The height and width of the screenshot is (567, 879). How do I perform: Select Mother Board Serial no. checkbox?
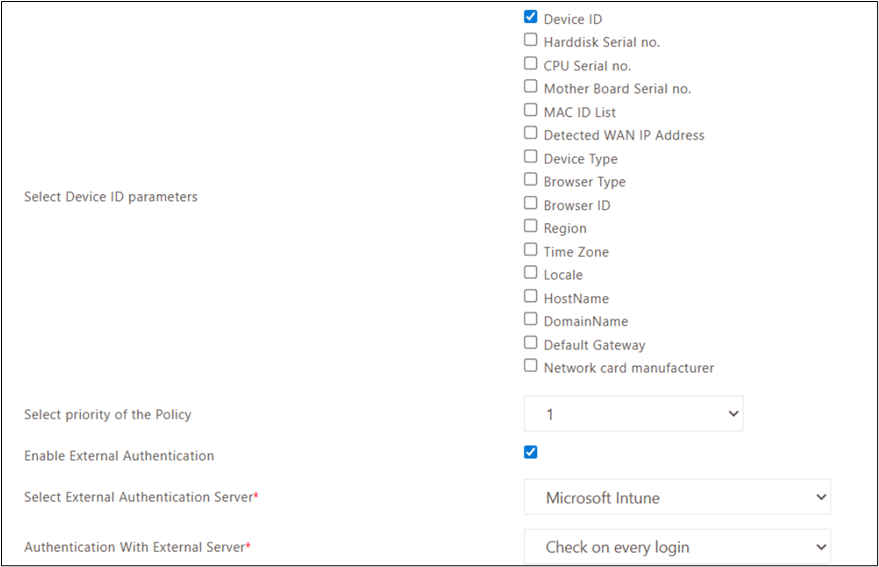530,86
